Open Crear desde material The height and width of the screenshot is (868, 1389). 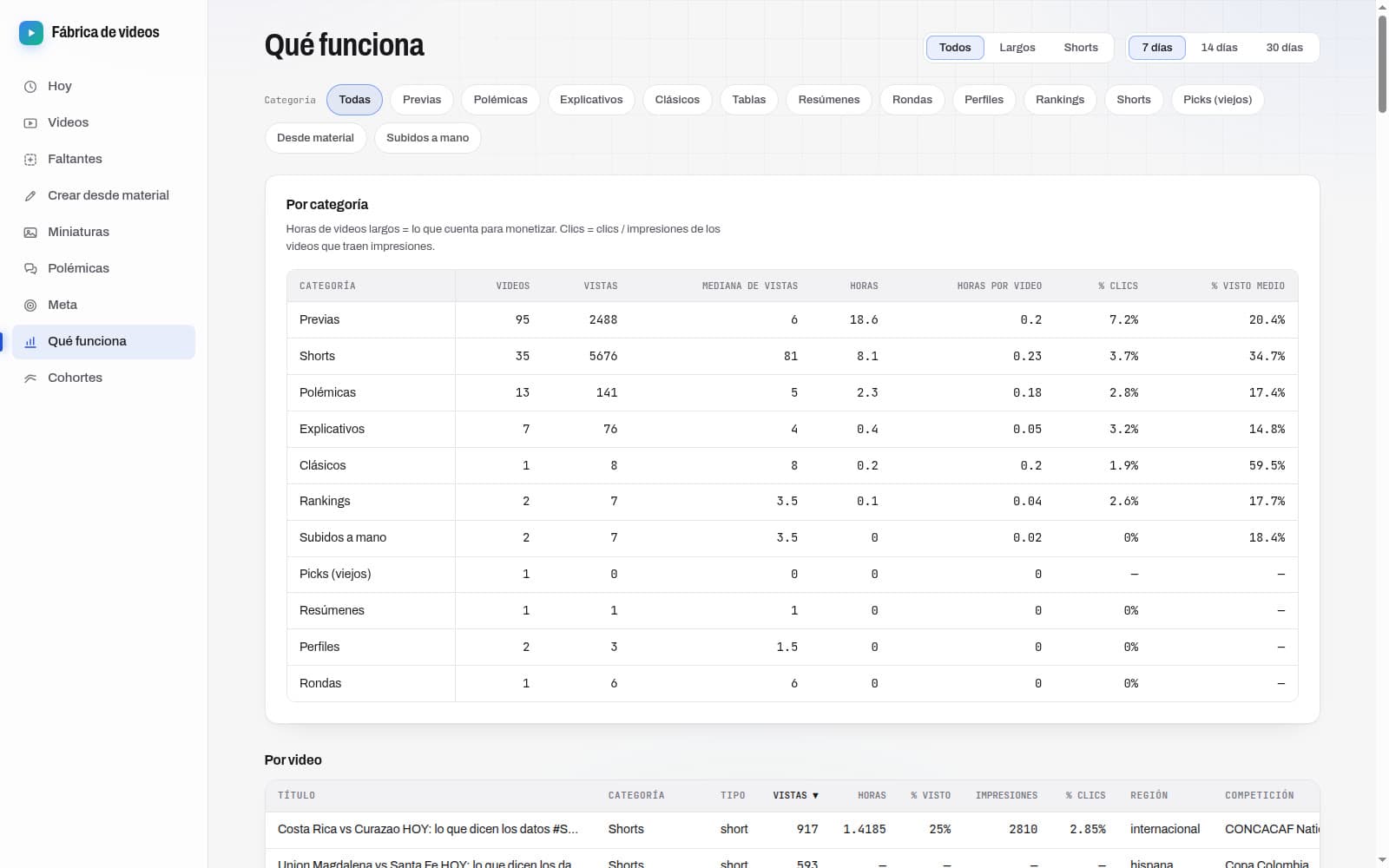pyautogui.click(x=103, y=195)
